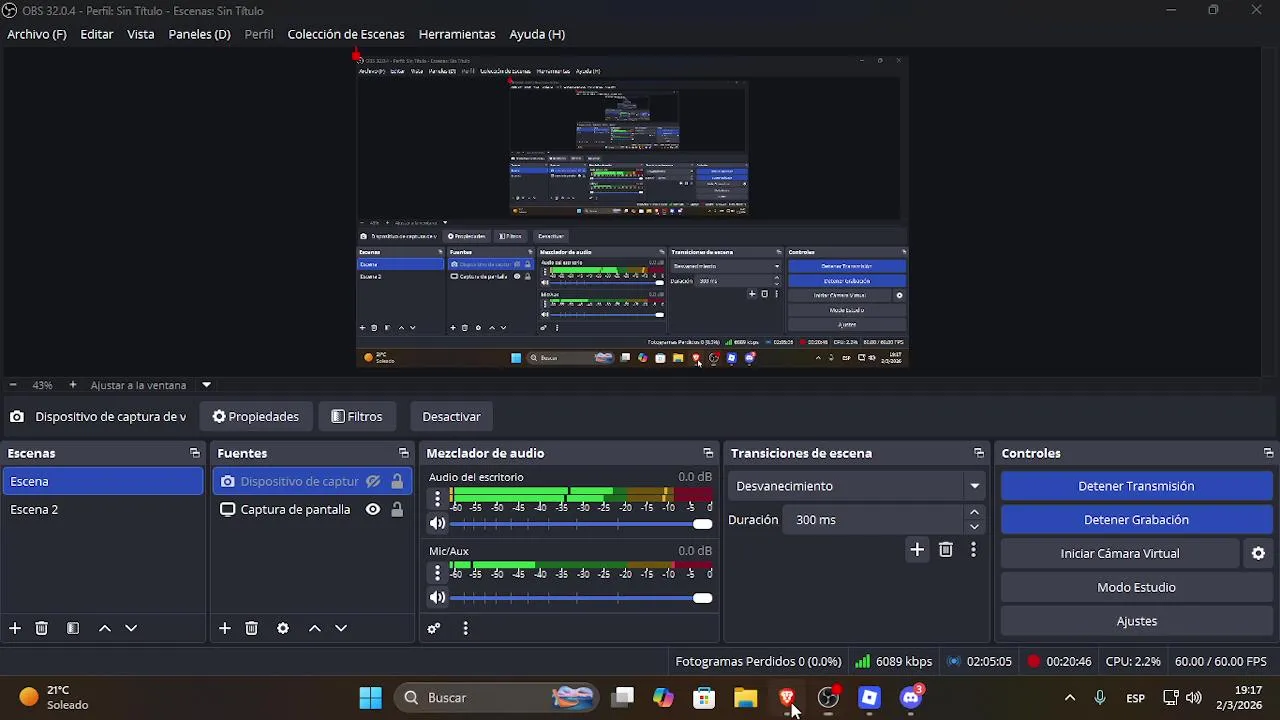Click the Windows Start button
Viewport: 1280px width, 720px height.
(x=370, y=698)
